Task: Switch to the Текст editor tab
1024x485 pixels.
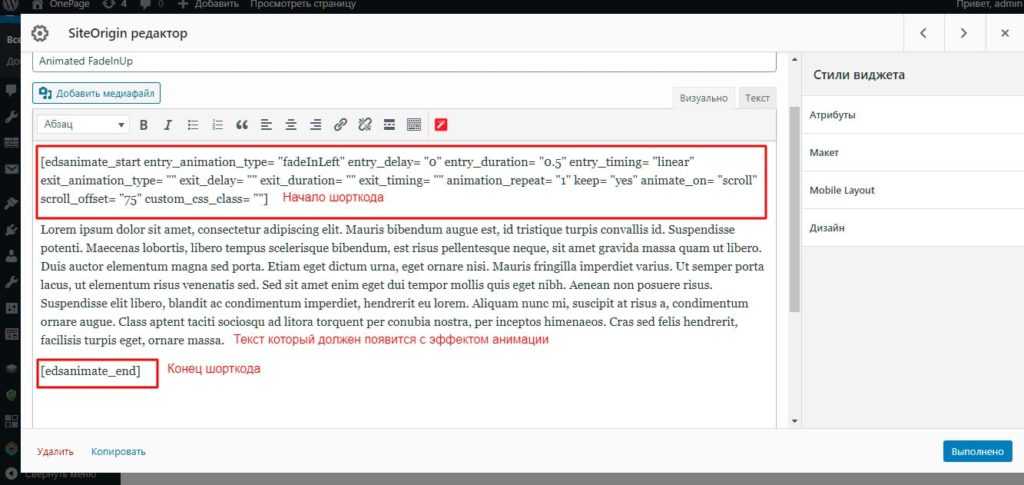Action: click(x=758, y=98)
